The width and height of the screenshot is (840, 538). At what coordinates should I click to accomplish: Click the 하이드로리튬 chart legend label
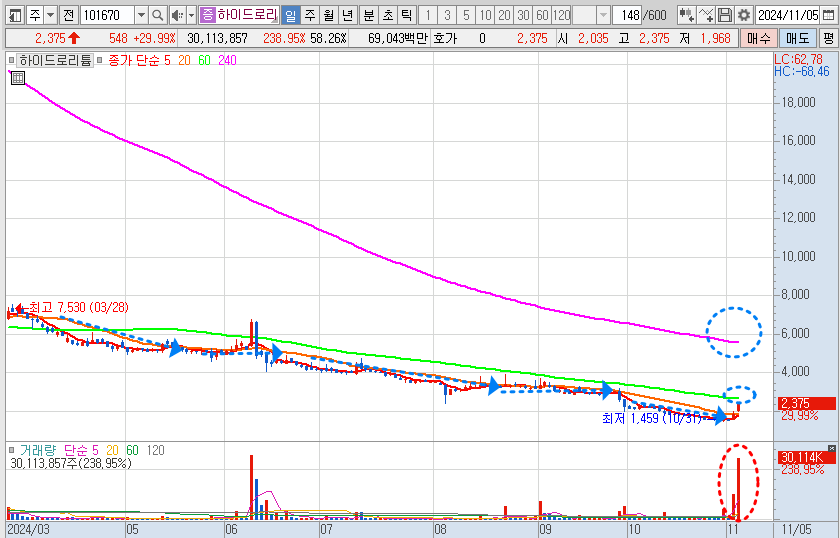pos(56,60)
